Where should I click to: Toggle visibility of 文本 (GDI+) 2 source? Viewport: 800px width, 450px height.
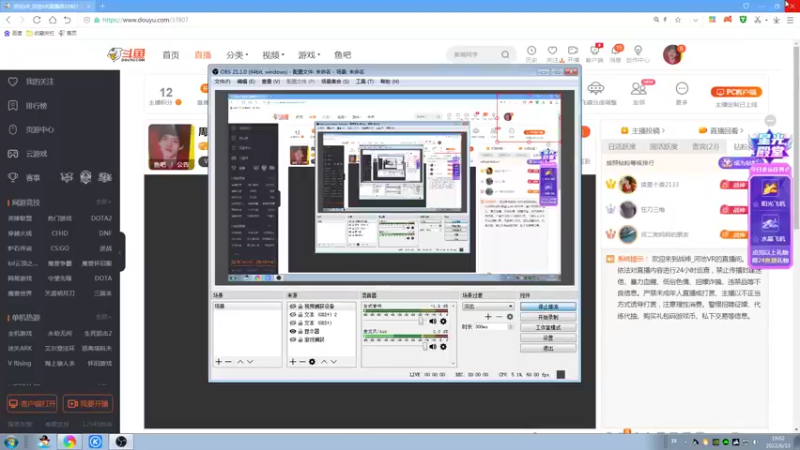(x=293, y=315)
